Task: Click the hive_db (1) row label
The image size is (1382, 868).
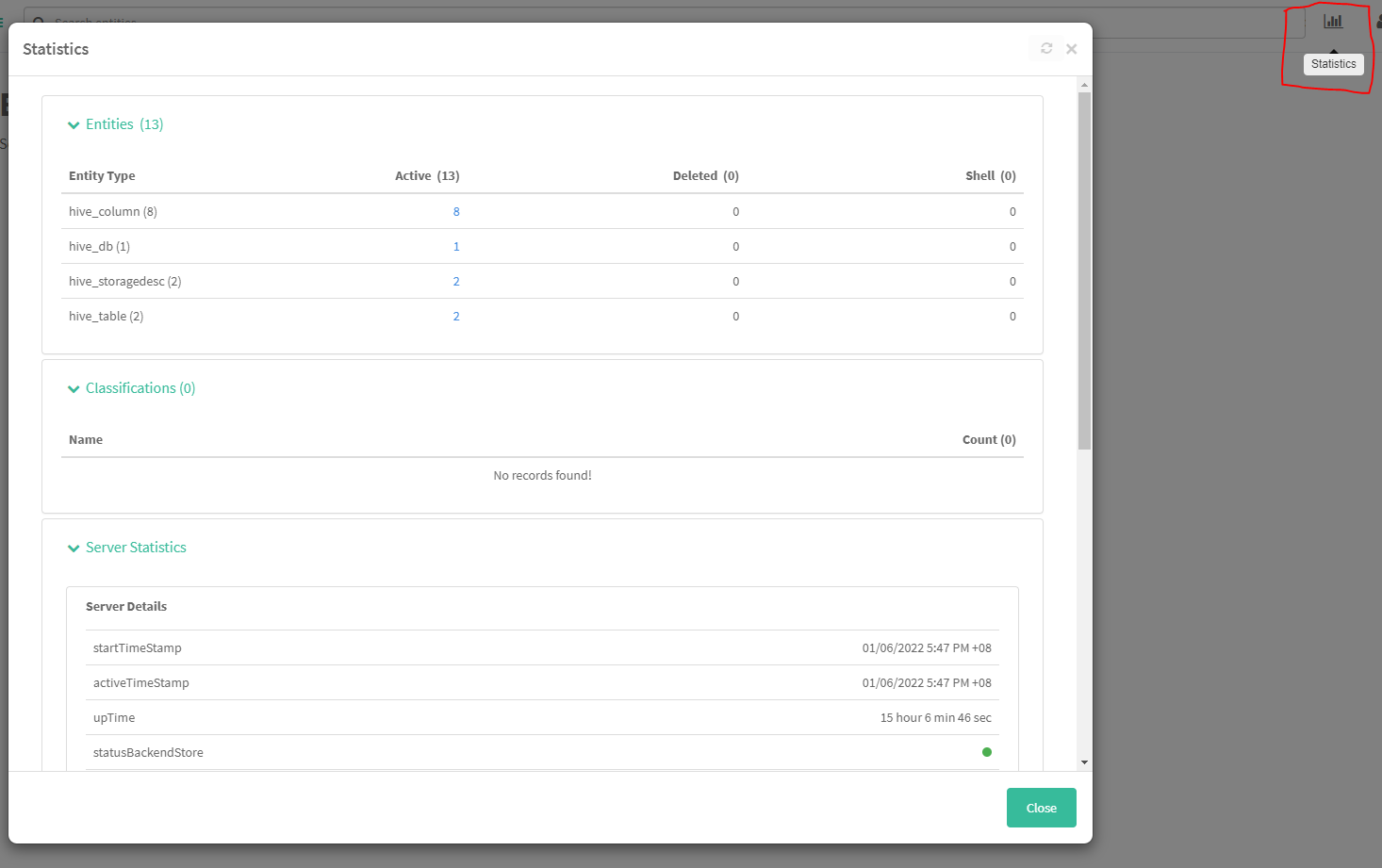Action: 99,246
